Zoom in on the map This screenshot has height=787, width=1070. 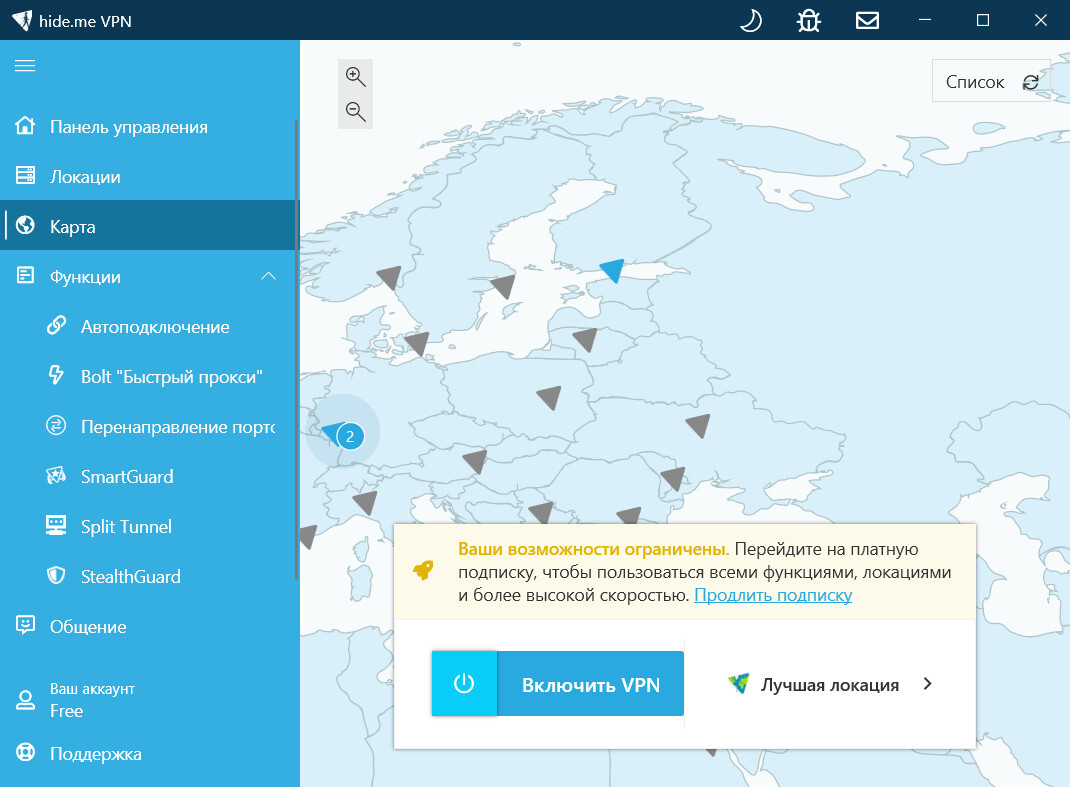pos(356,76)
